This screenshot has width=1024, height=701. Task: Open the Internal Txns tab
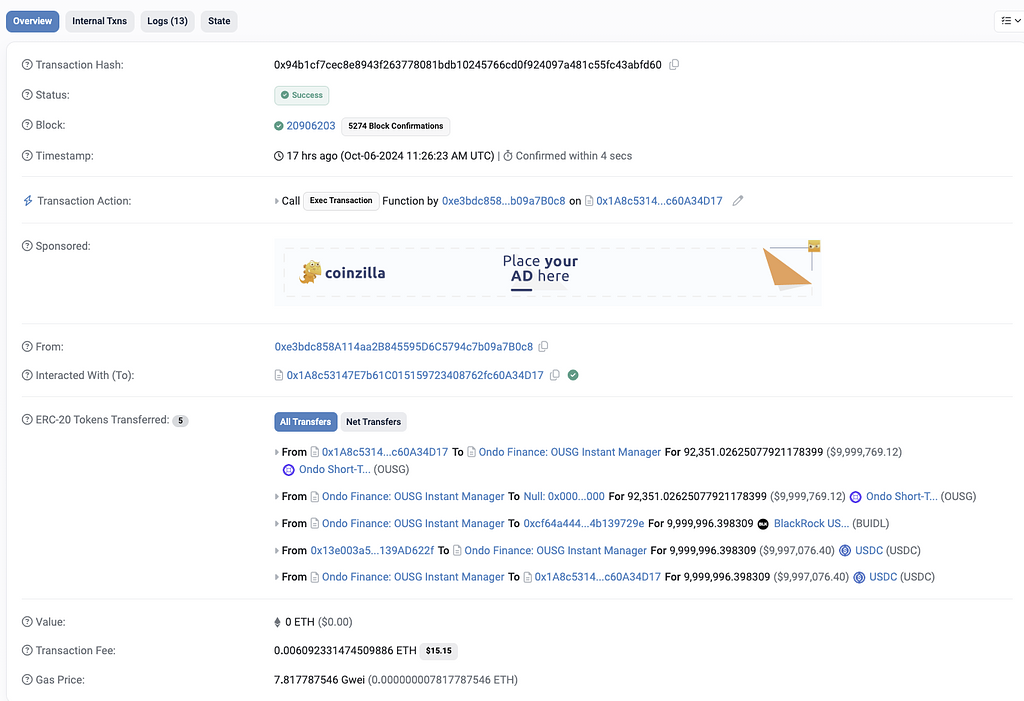pos(99,21)
